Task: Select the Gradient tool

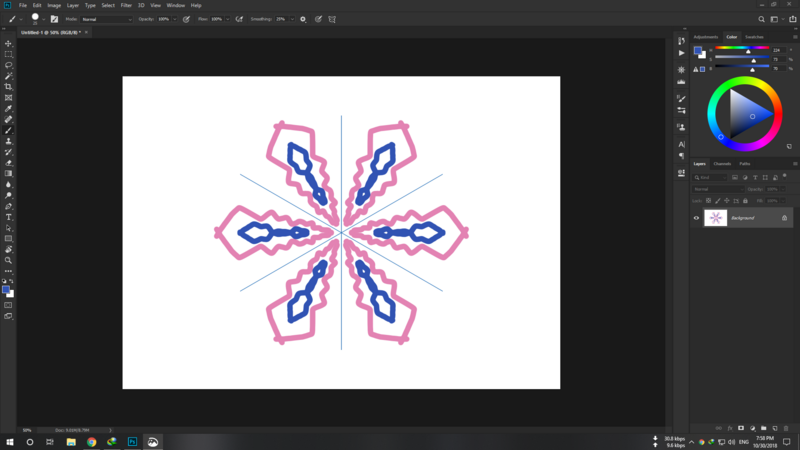Action: coord(8,173)
